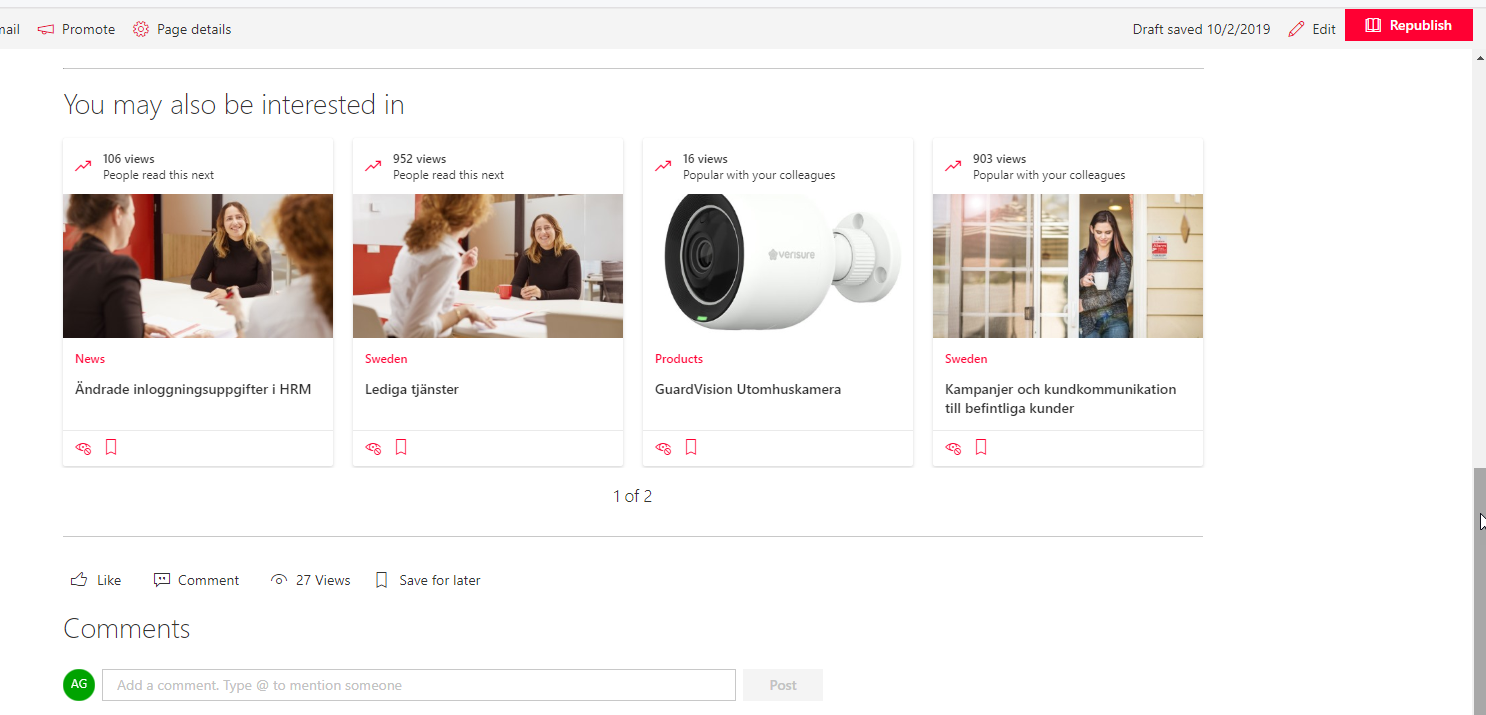Click the Republish button
1486x715 pixels.
[x=1408, y=25]
